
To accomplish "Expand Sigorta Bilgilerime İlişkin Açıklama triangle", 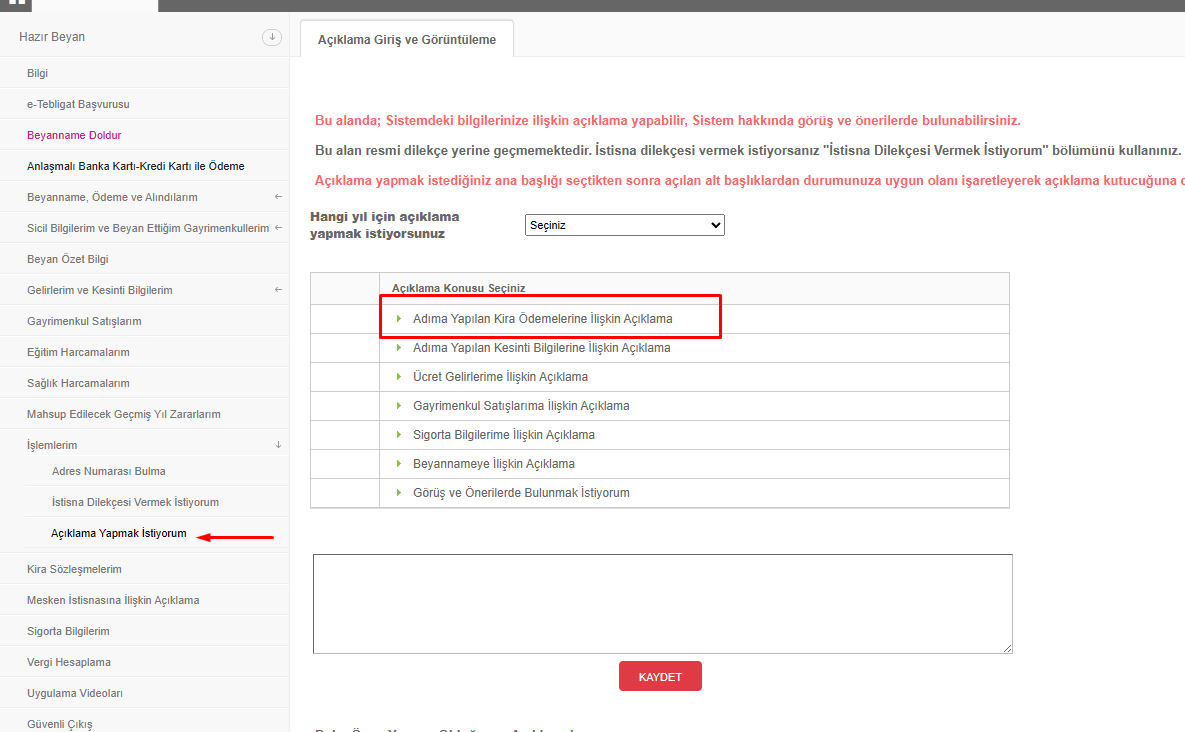I will [x=398, y=434].
